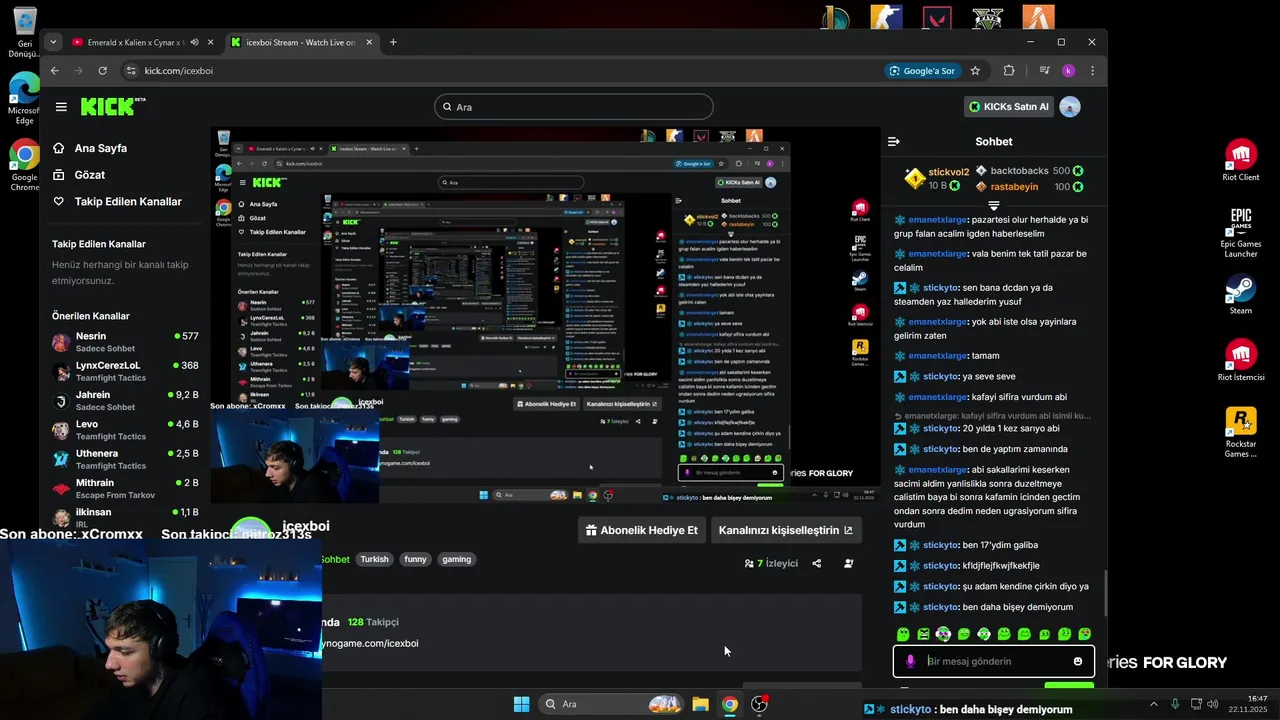Open Windows Start menu

click(x=521, y=704)
